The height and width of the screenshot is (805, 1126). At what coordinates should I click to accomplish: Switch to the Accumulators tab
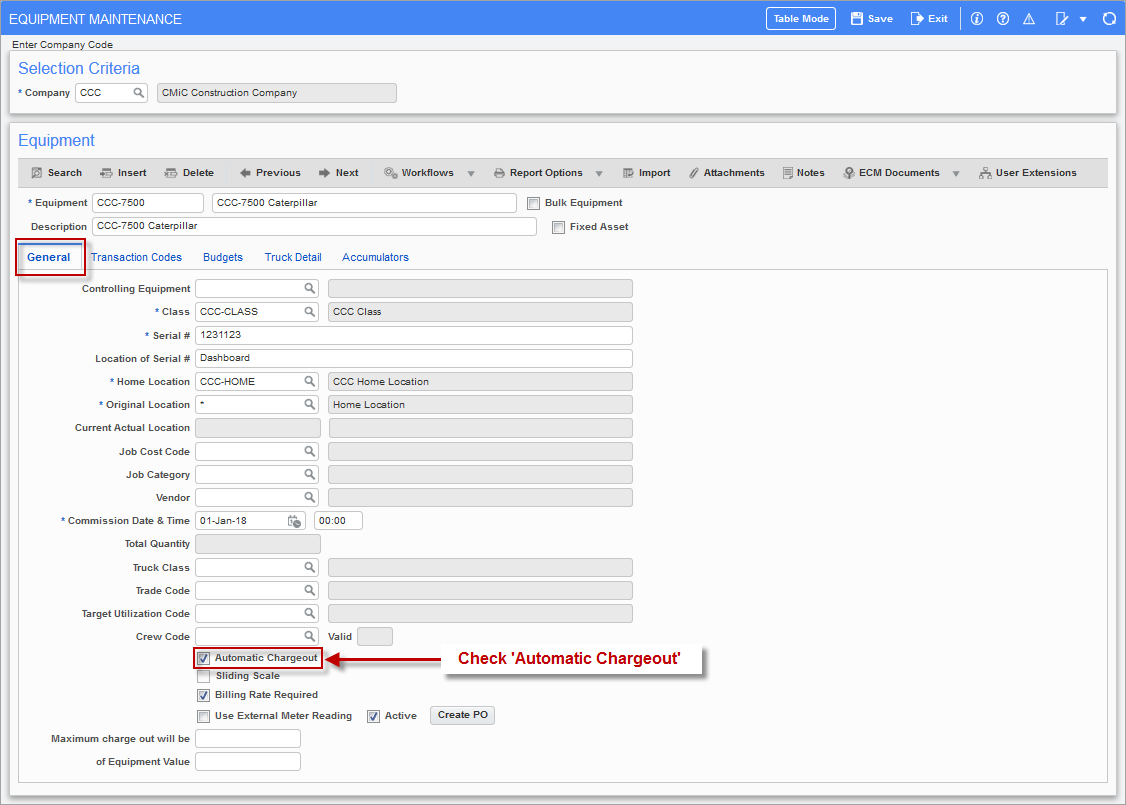pyautogui.click(x=375, y=257)
